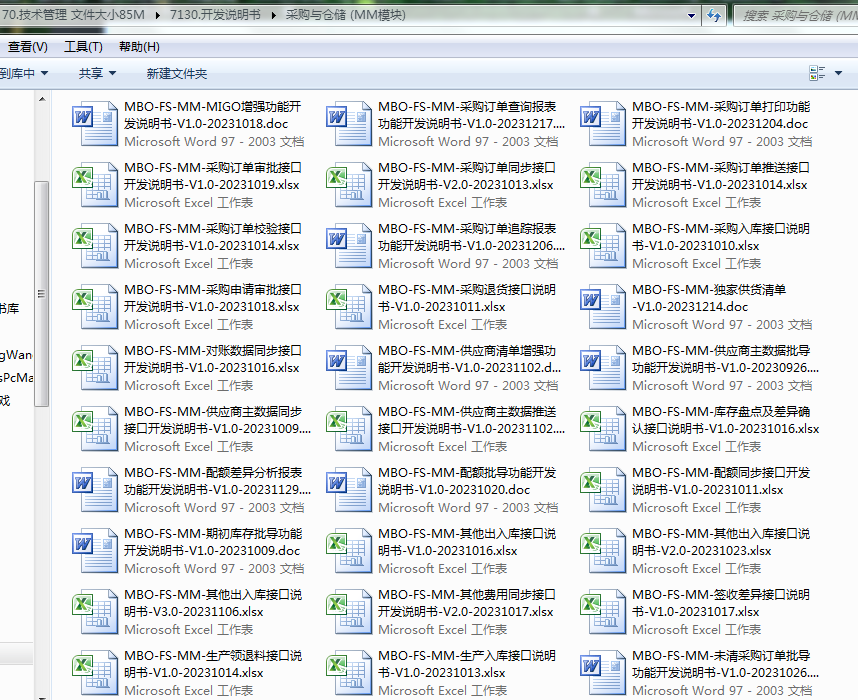Expand the 包含到库中 toolbar dropdown
Viewport: 858px width, 700px height.
(30, 73)
